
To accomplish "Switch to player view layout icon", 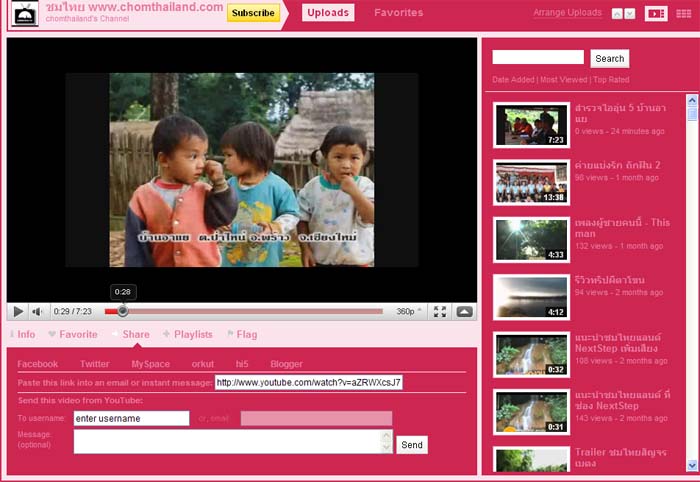I will point(656,14).
